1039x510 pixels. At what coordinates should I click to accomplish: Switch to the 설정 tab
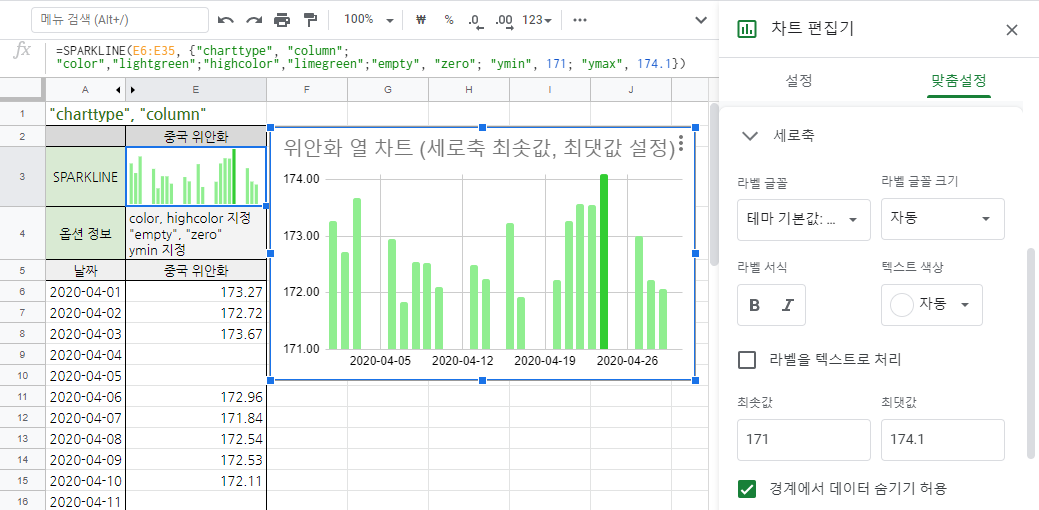799,80
